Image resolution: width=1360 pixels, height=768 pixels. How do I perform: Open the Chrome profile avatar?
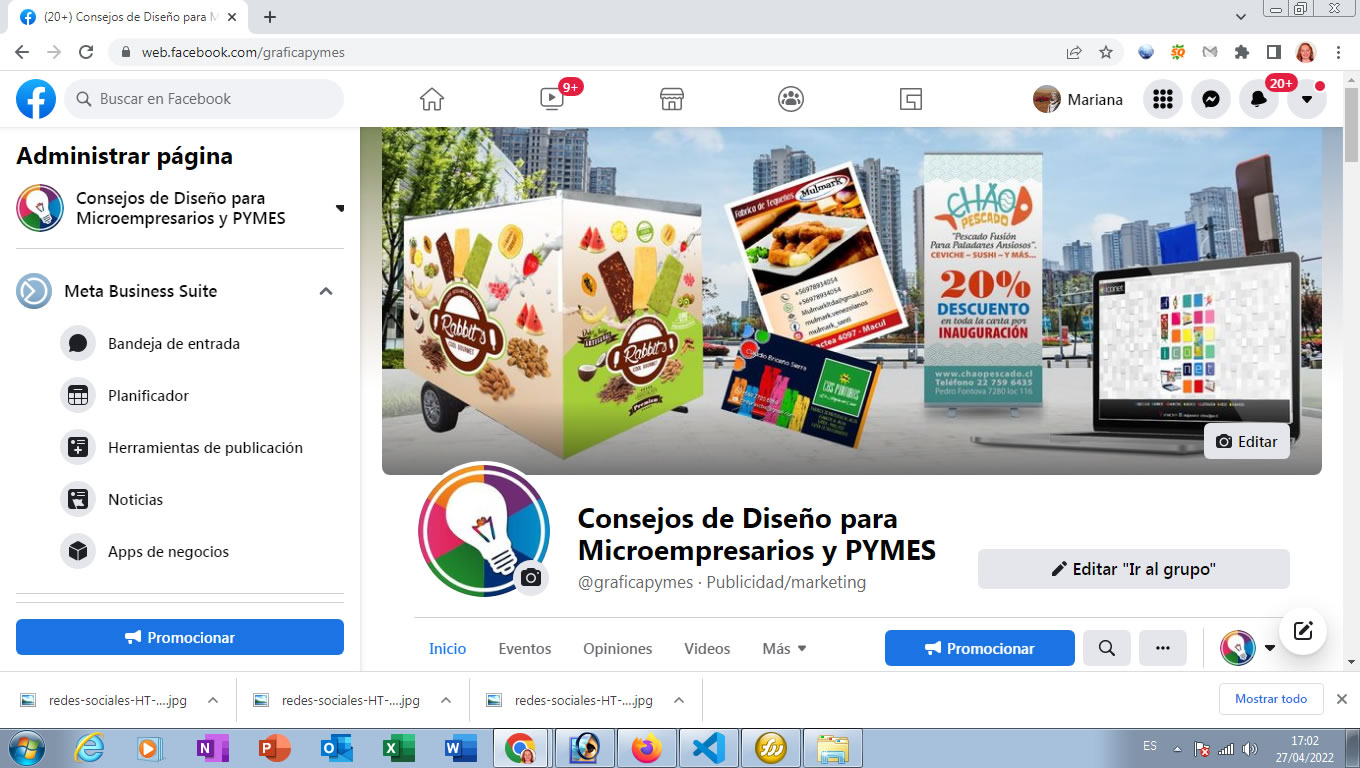(1305, 52)
